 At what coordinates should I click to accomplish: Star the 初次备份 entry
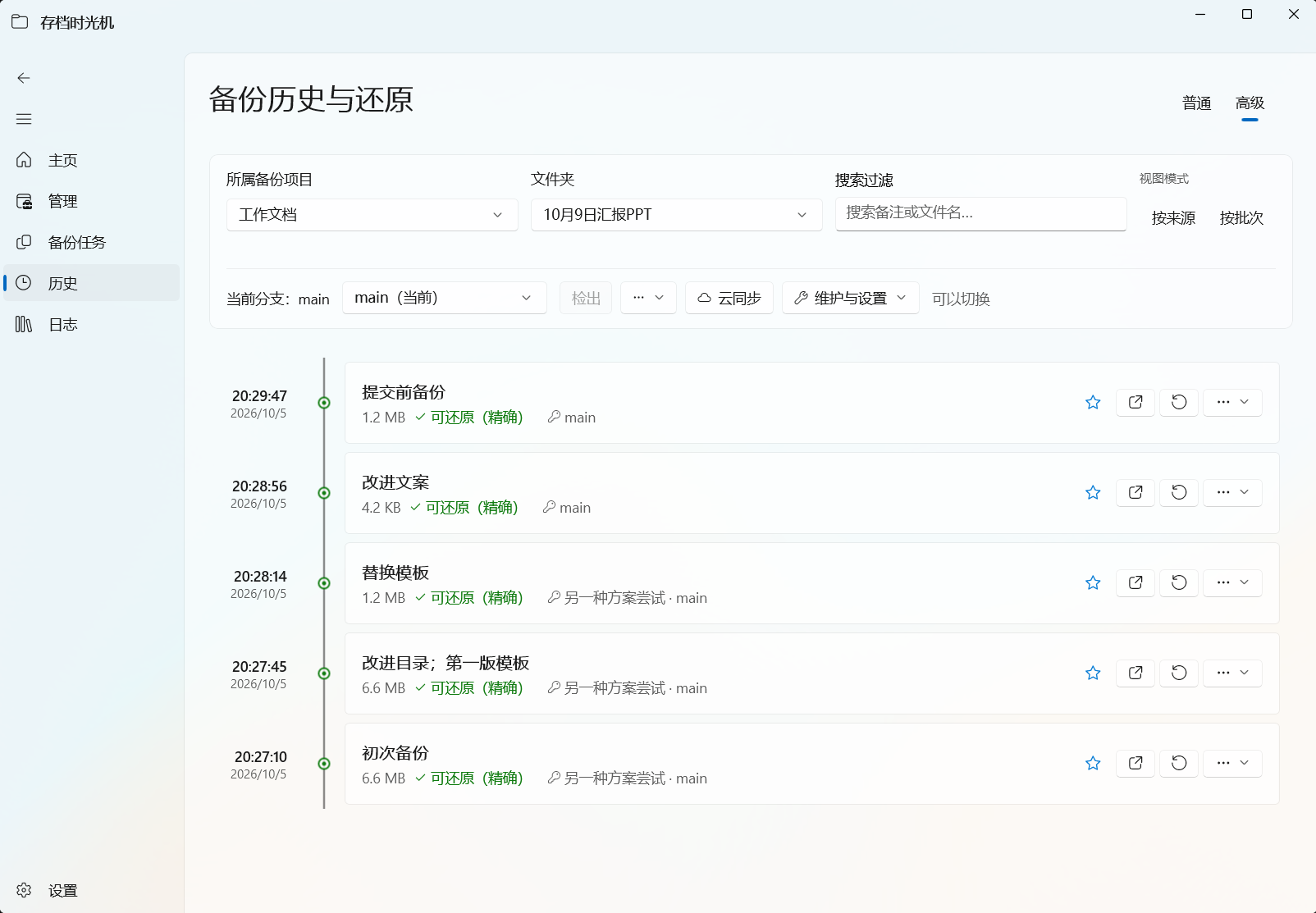(x=1093, y=763)
